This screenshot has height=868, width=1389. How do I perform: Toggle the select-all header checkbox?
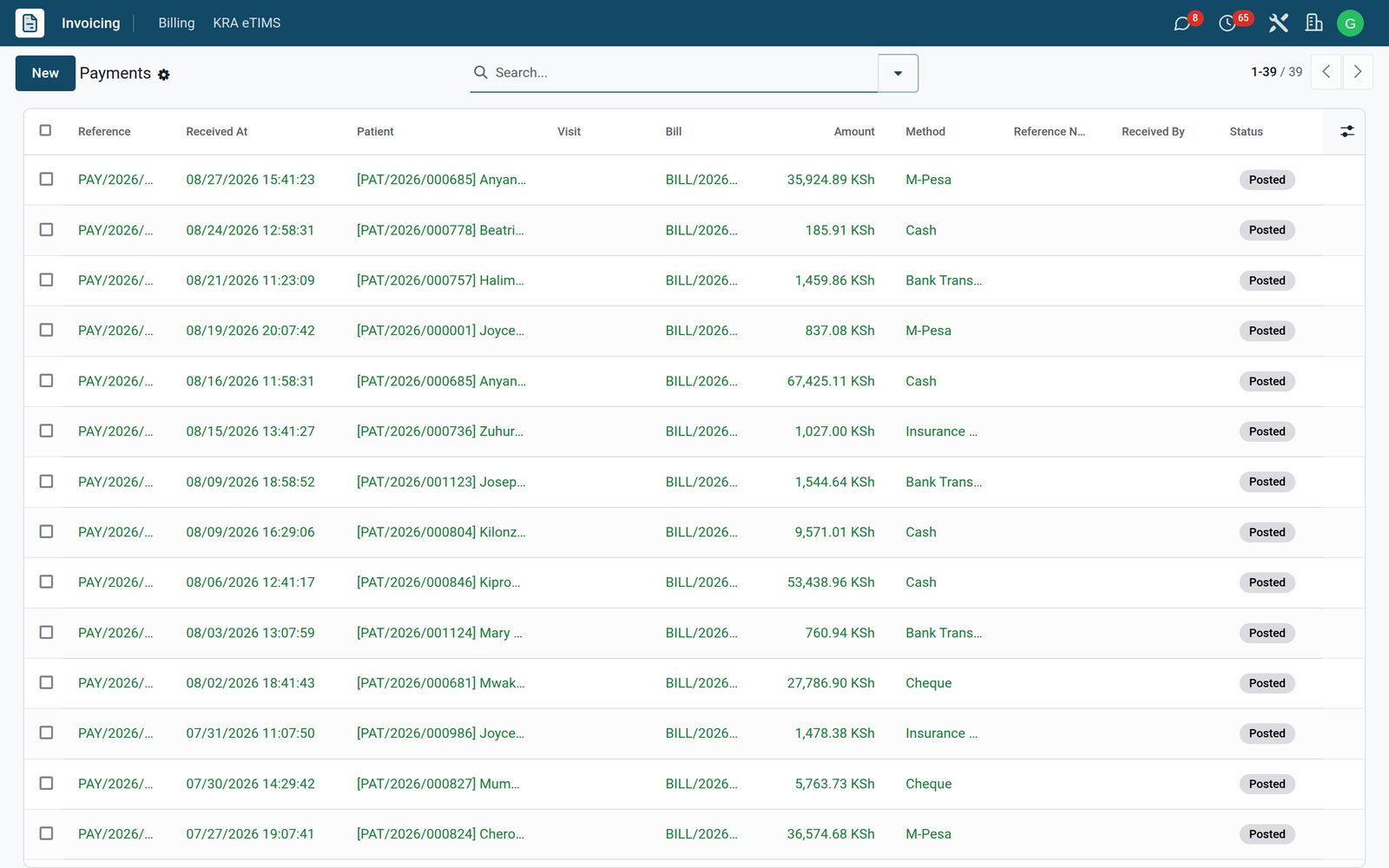tap(46, 131)
